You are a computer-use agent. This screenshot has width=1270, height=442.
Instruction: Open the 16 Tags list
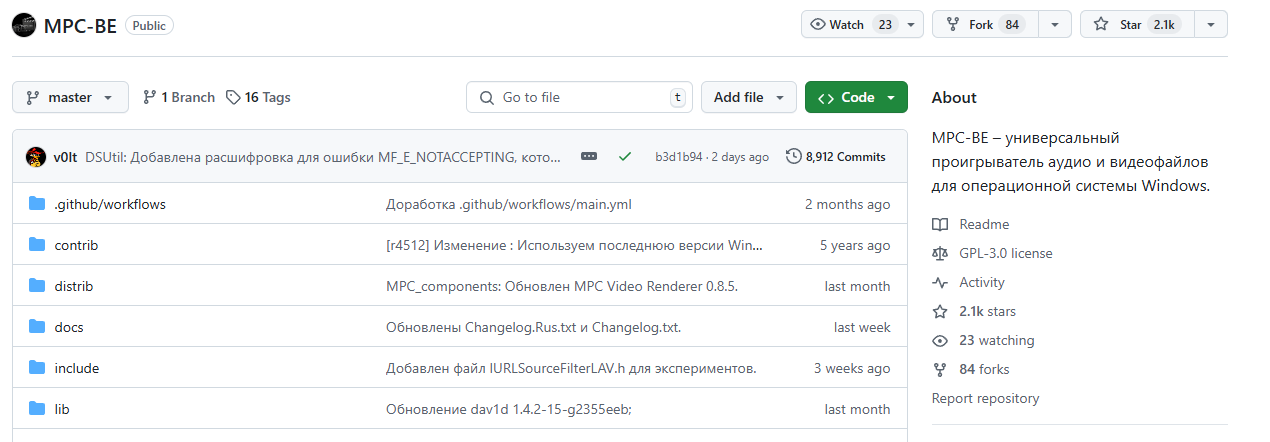[x=258, y=97]
